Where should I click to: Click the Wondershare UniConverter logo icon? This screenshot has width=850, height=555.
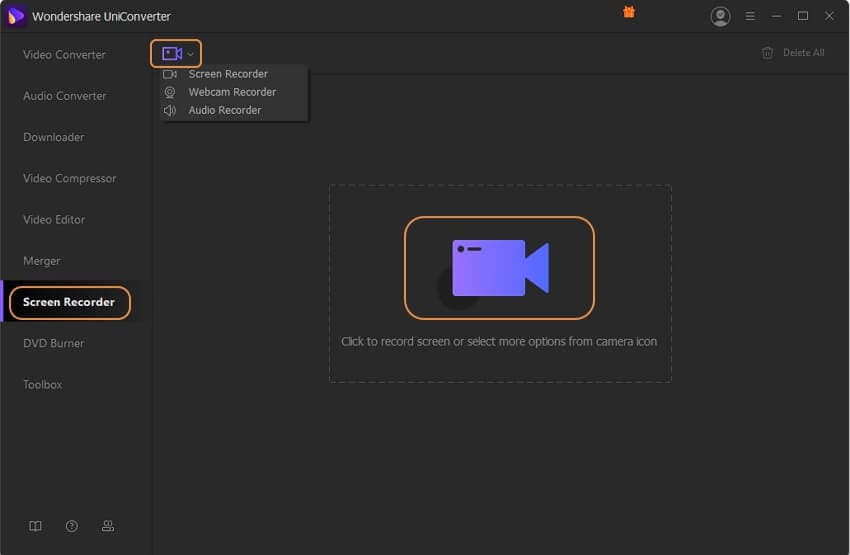click(x=16, y=16)
